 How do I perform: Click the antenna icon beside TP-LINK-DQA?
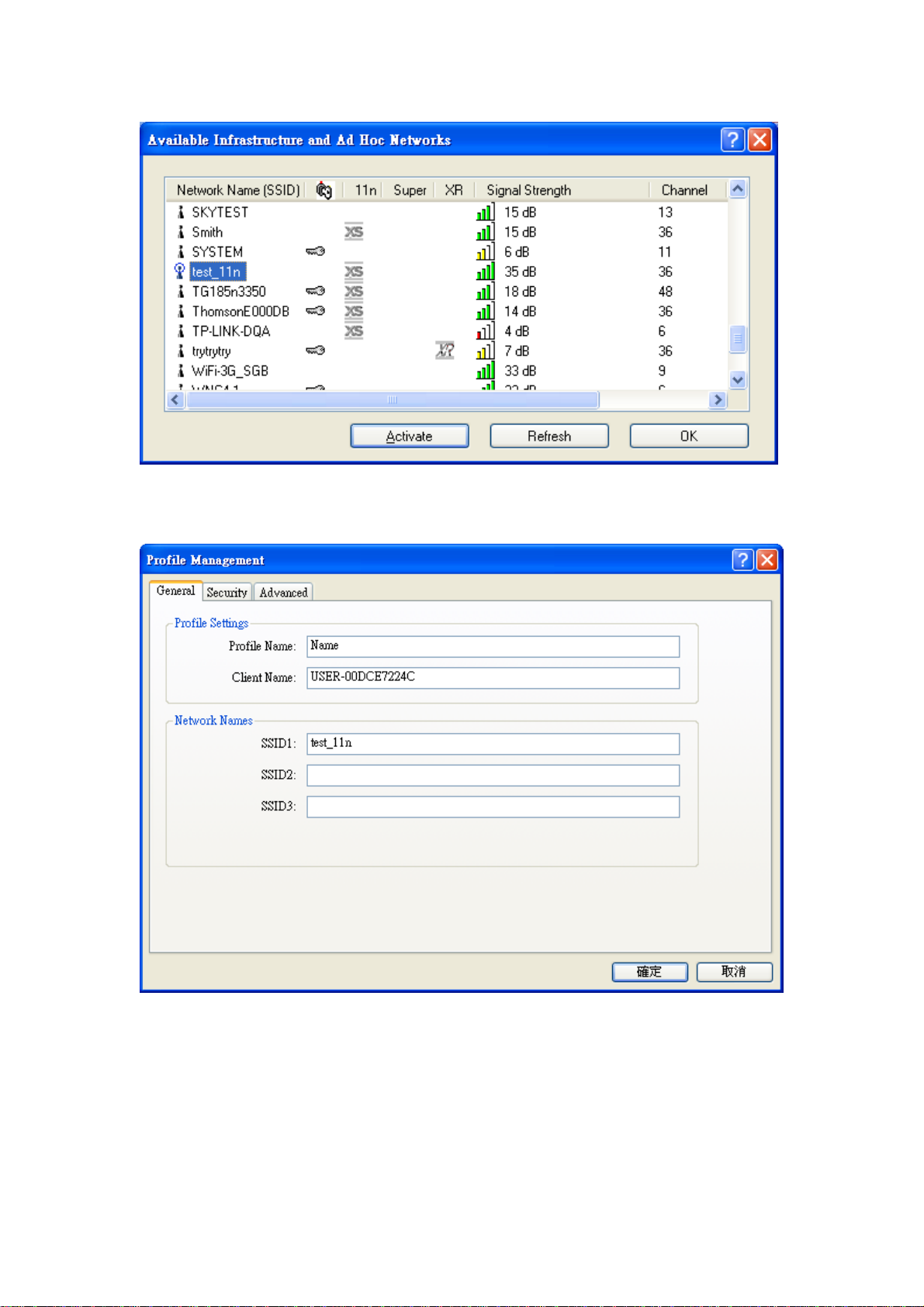click(181, 331)
